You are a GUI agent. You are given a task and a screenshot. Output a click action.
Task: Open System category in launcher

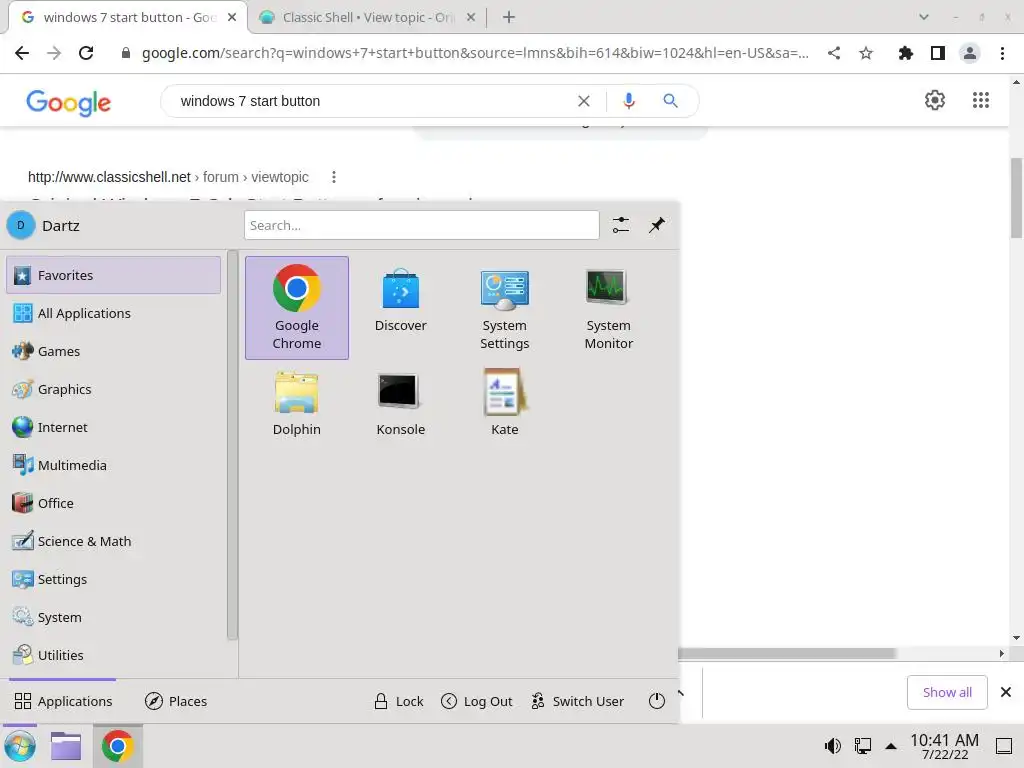click(114, 616)
